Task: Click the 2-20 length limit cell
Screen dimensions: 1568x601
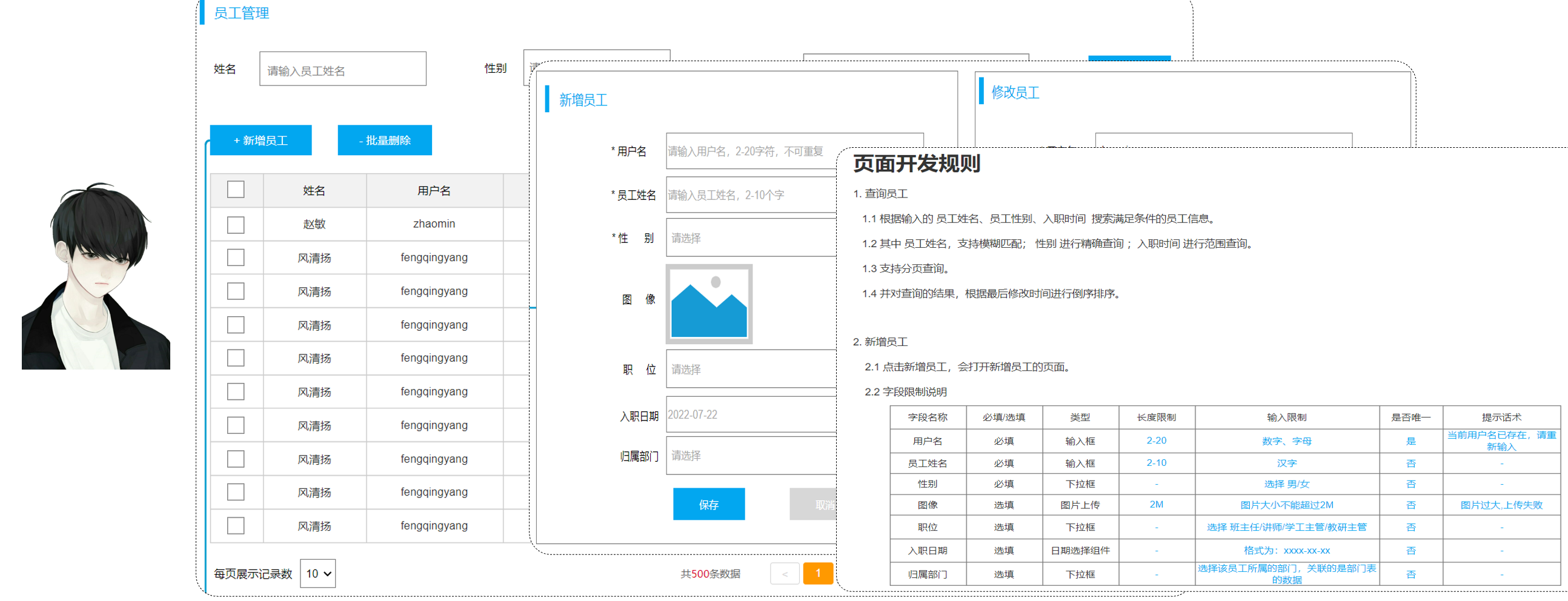Action: 1157,440
